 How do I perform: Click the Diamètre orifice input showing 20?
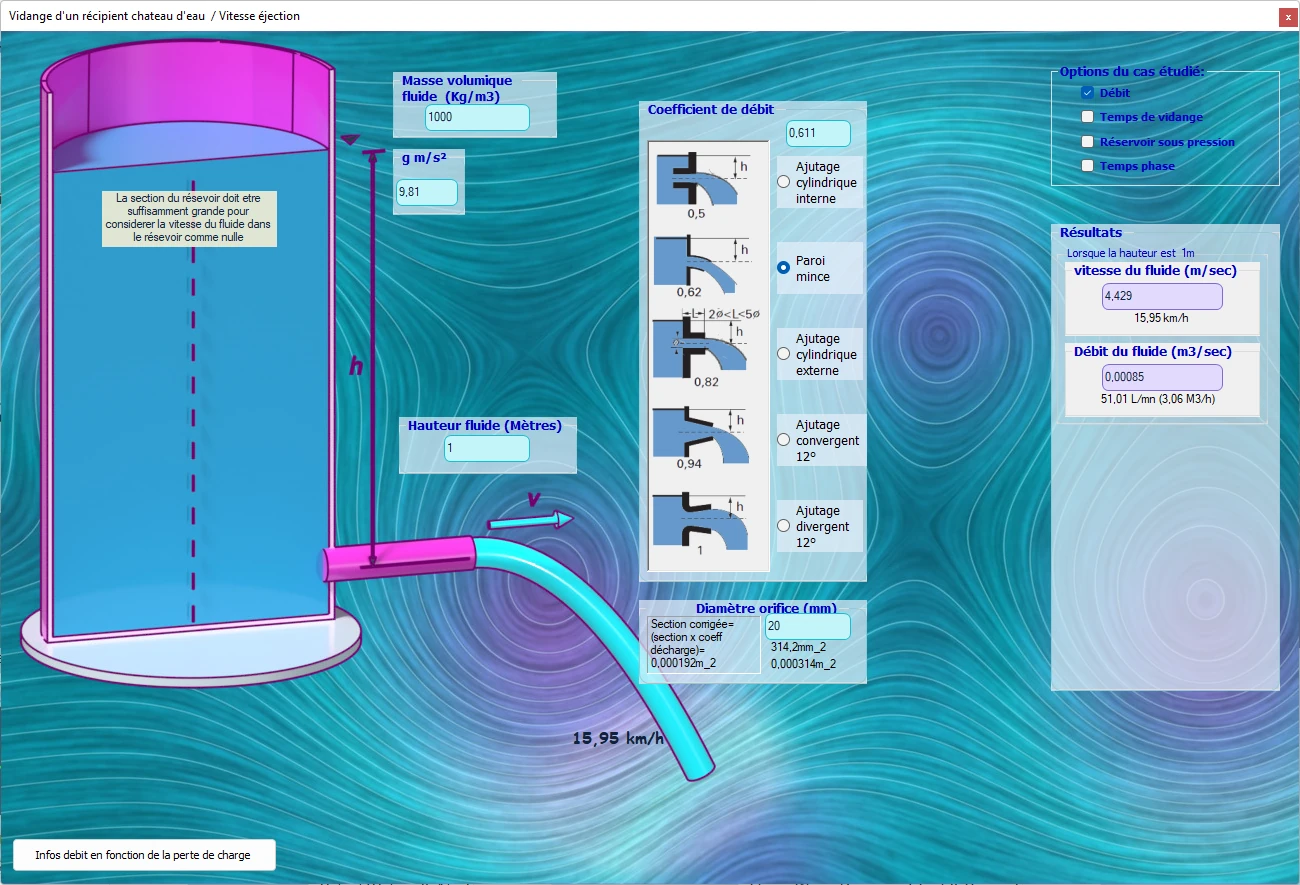pos(807,626)
